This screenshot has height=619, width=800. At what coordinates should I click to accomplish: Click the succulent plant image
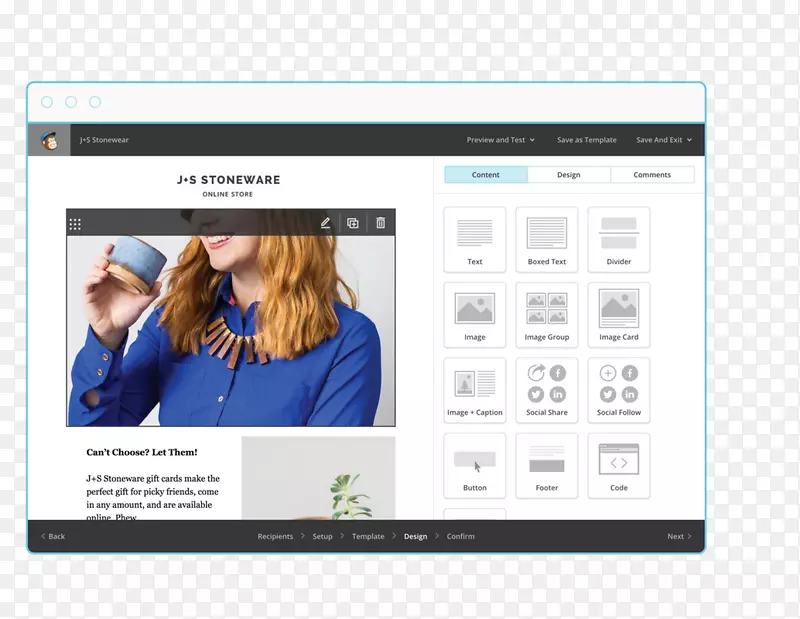318,478
